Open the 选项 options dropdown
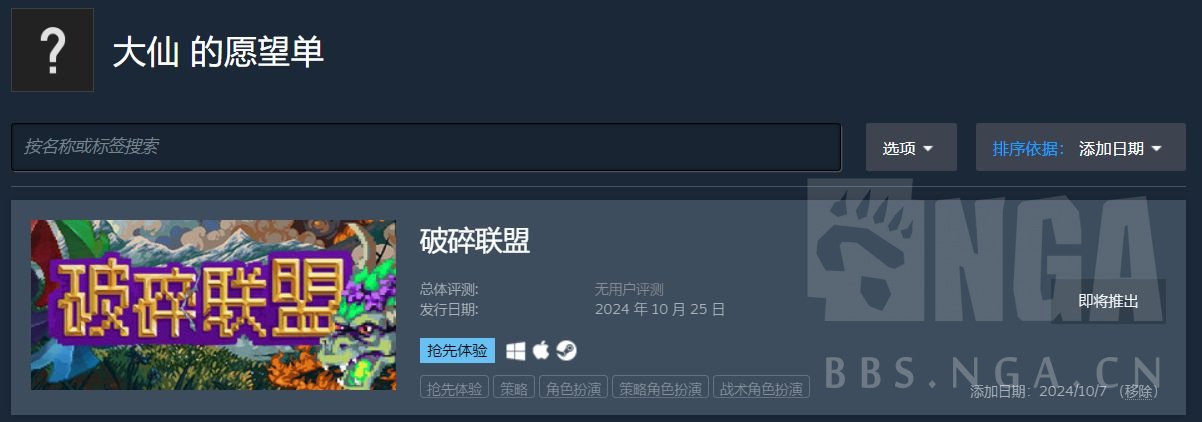Screen dimensions: 1202x422 (911, 147)
